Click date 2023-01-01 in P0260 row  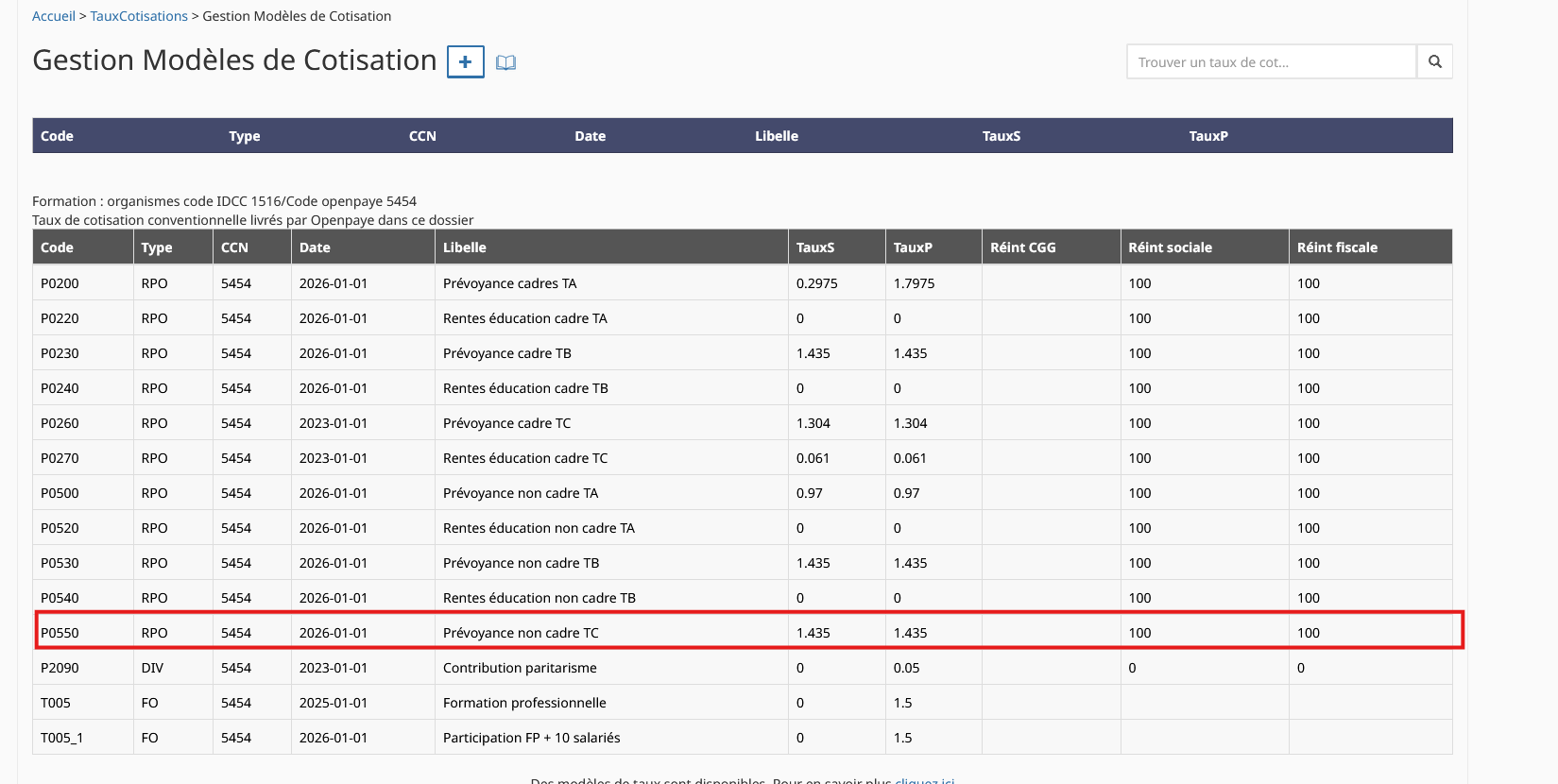[334, 423]
